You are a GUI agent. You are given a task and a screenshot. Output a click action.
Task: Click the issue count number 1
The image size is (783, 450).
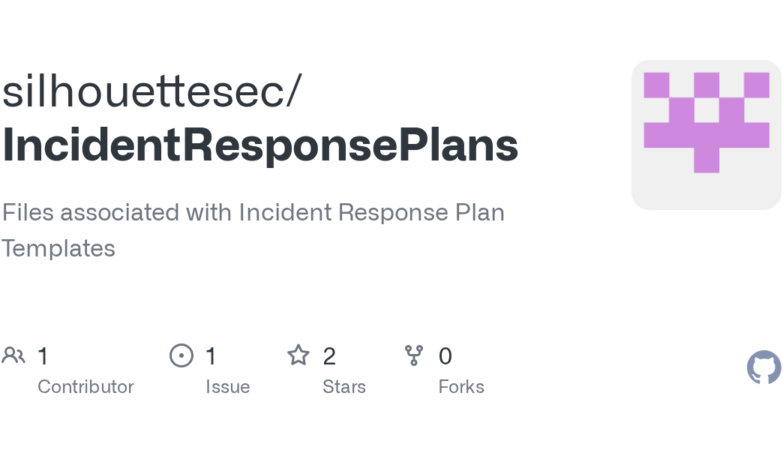coord(211,356)
